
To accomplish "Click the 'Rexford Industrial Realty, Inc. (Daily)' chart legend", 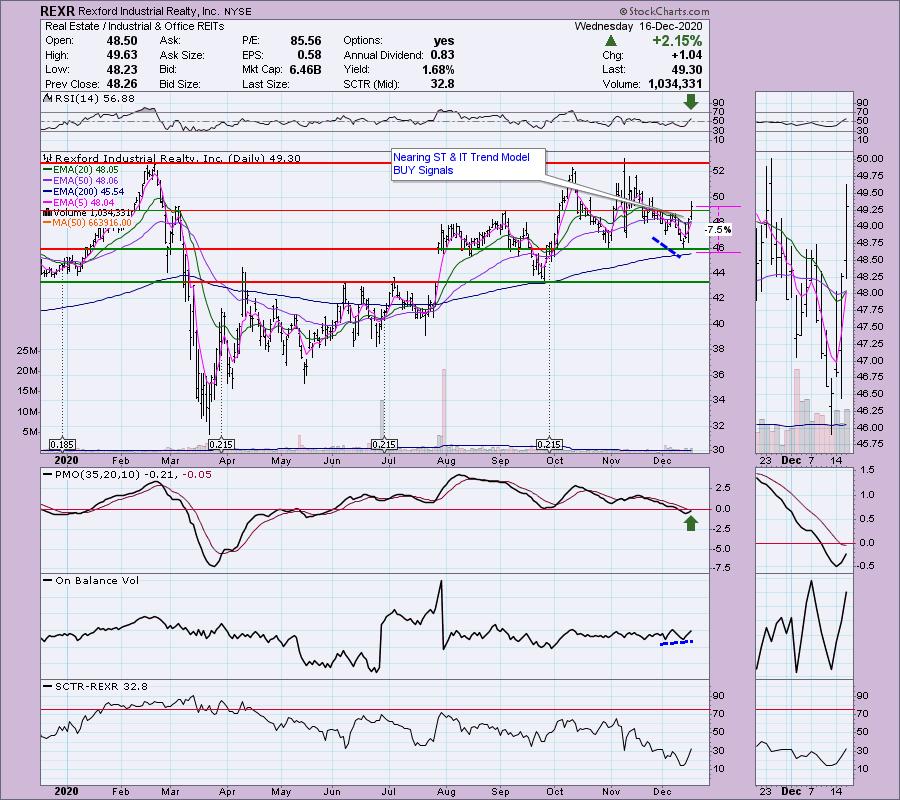I will pyautogui.click(x=158, y=158).
